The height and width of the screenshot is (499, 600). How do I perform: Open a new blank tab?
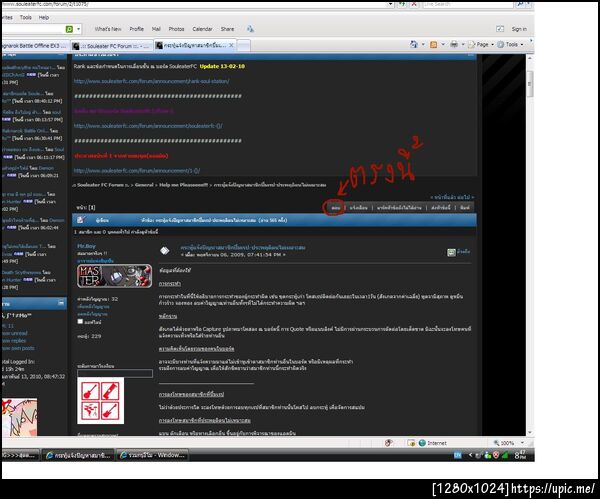click(x=244, y=46)
